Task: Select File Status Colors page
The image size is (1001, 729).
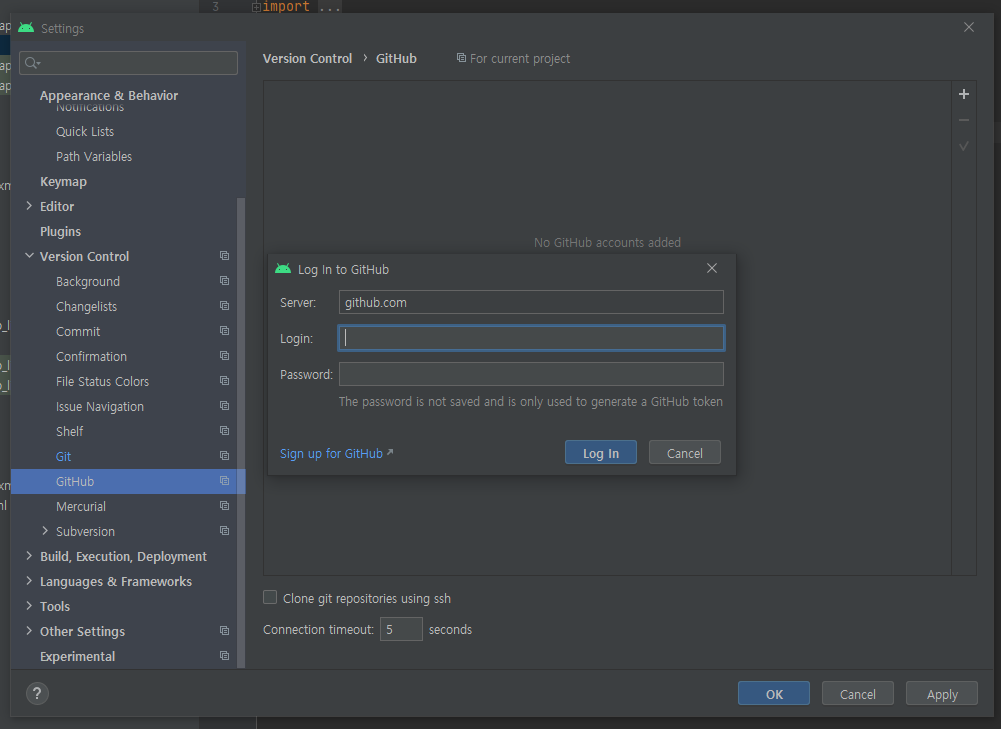Action: tap(102, 382)
